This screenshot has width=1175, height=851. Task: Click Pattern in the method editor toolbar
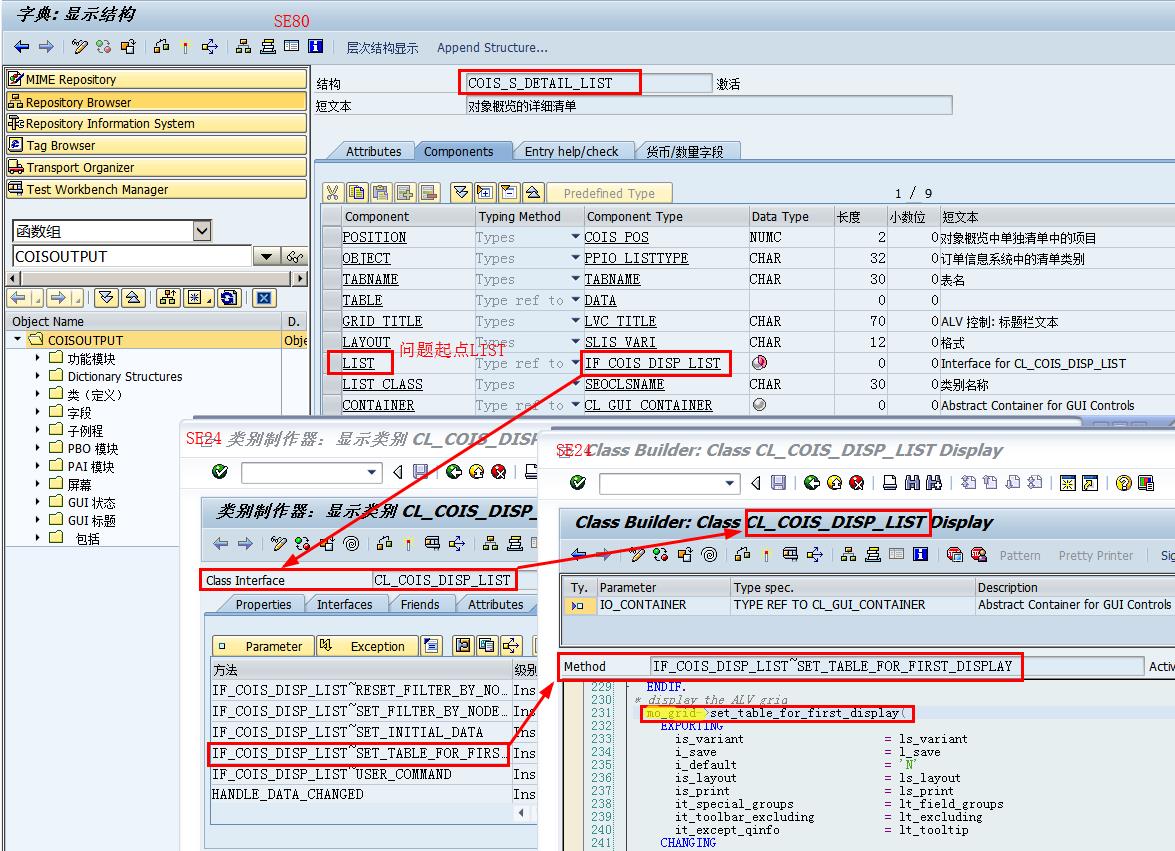point(1020,555)
